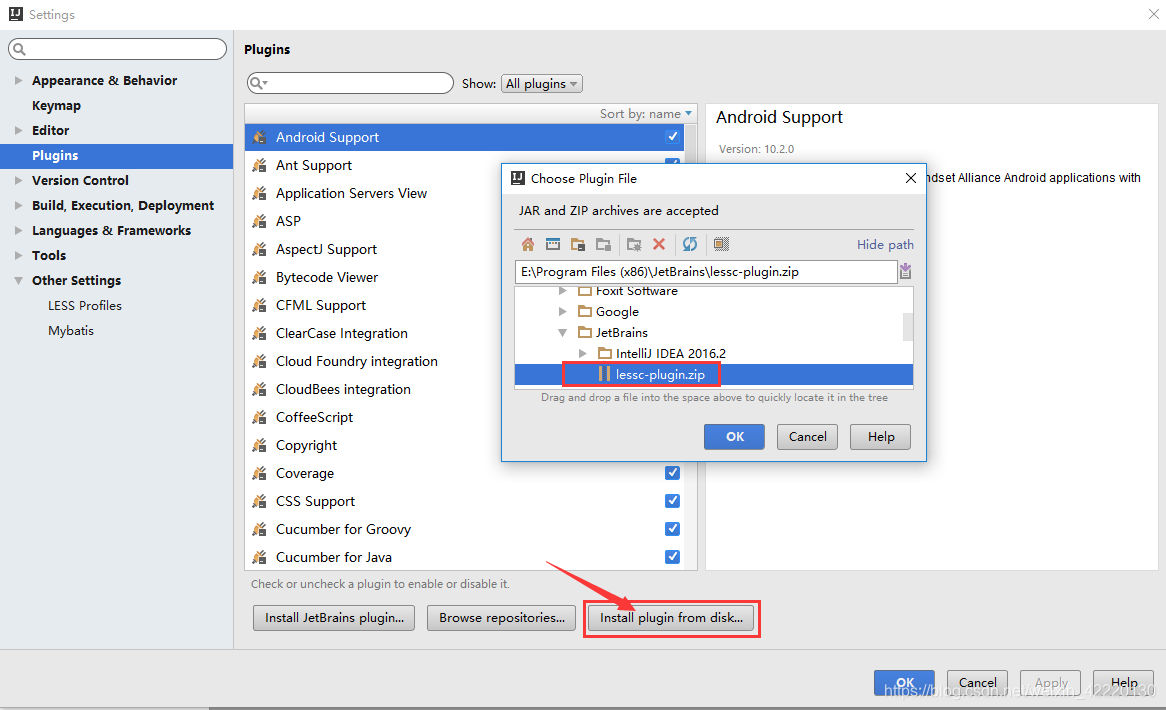The image size is (1166, 710).
Task: Click the Ant Support plugin icon
Action: tap(260, 165)
